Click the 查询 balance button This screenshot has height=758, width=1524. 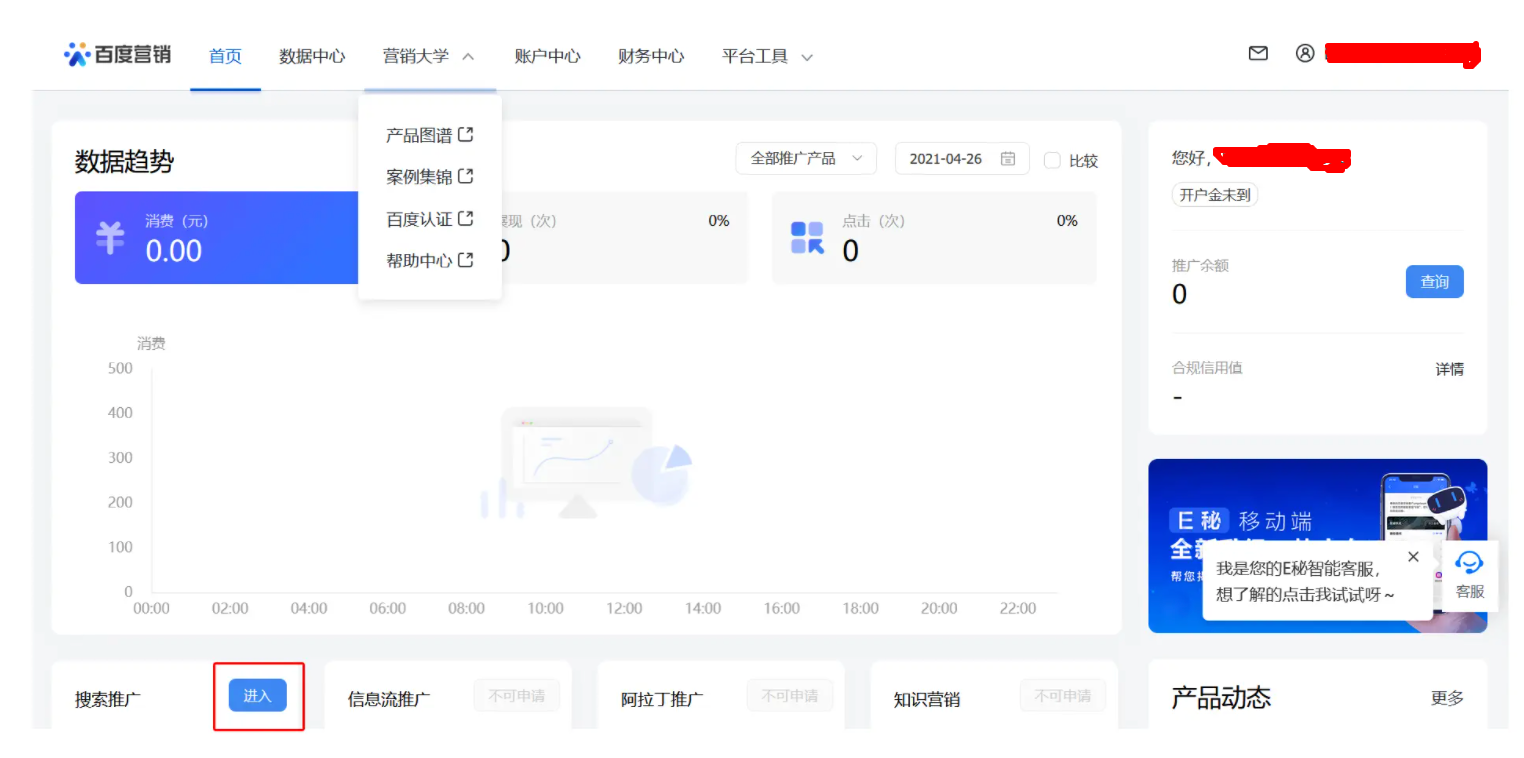(1434, 282)
